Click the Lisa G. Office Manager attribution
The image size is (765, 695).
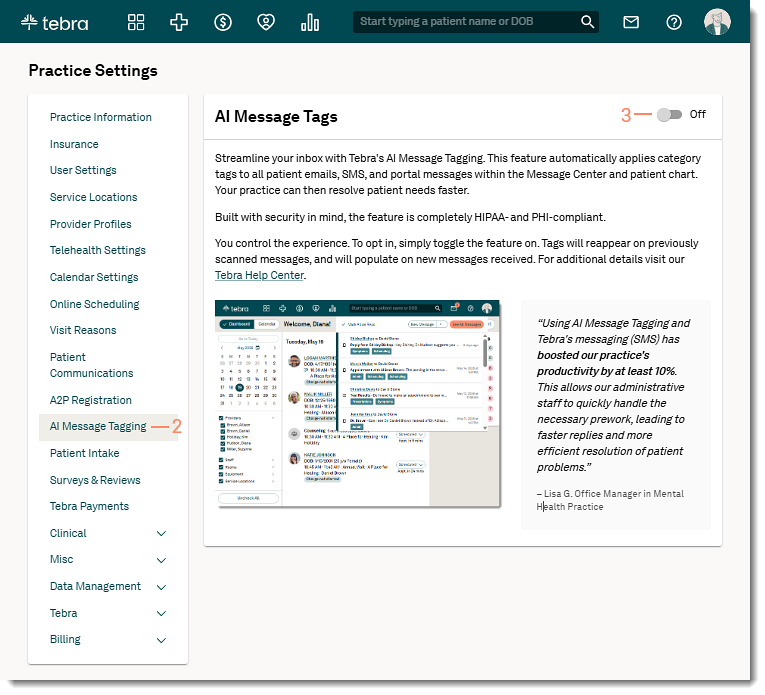[610, 500]
